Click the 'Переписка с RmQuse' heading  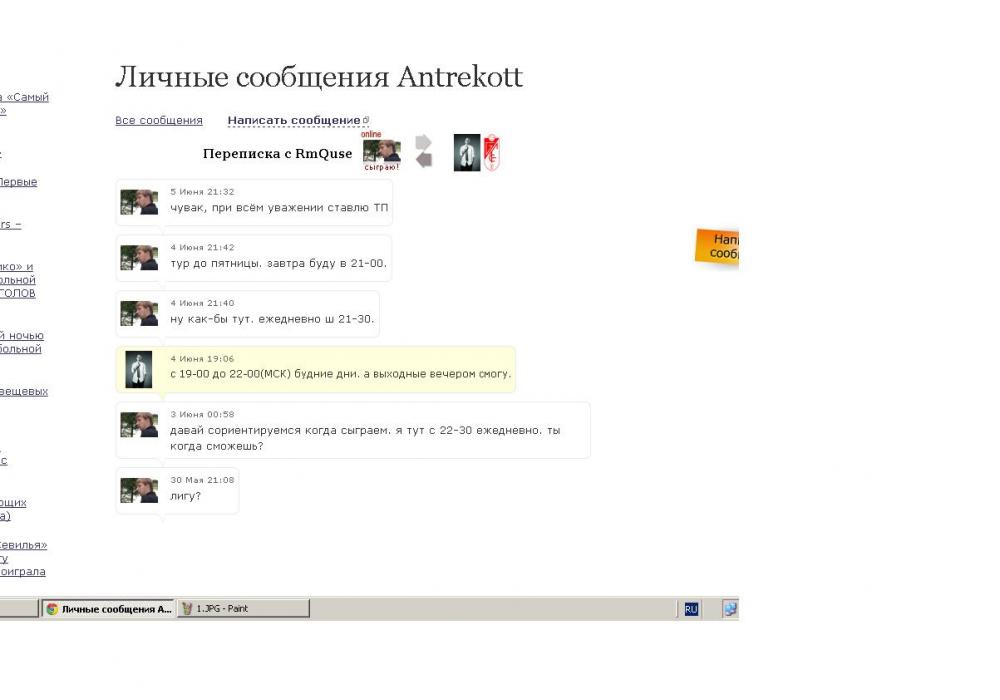click(277, 154)
